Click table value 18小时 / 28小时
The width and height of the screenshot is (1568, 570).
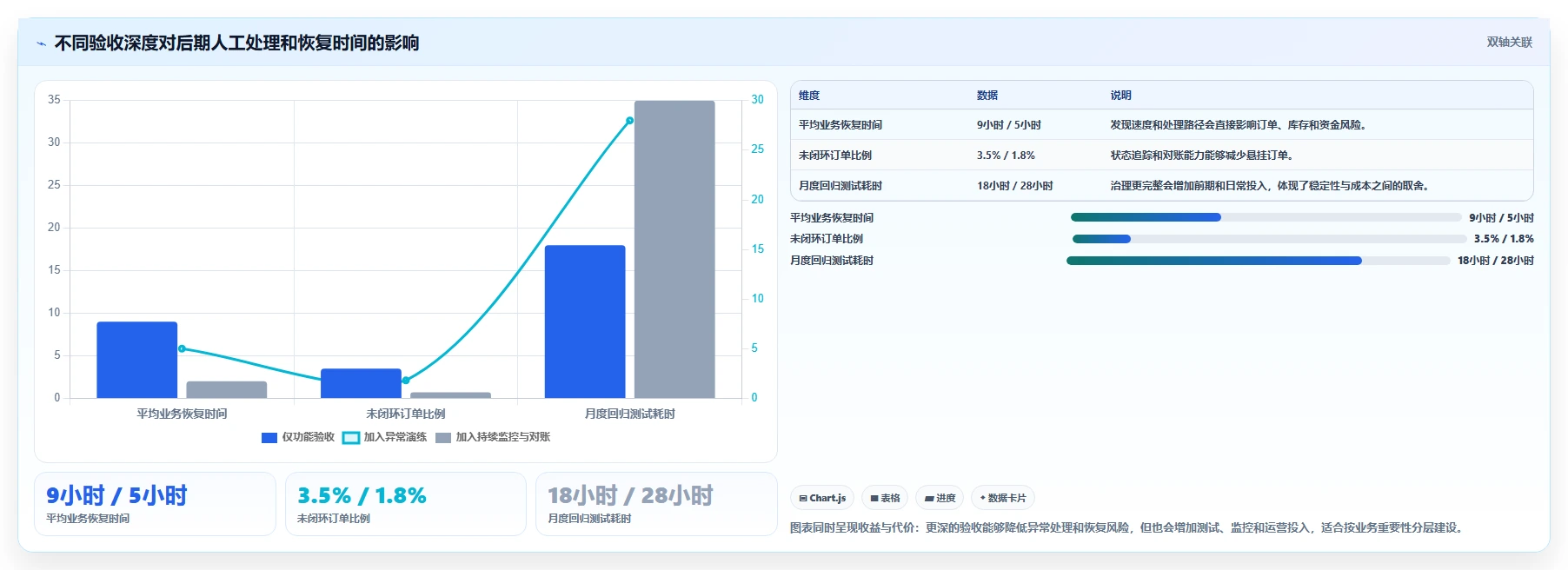tap(1015, 186)
